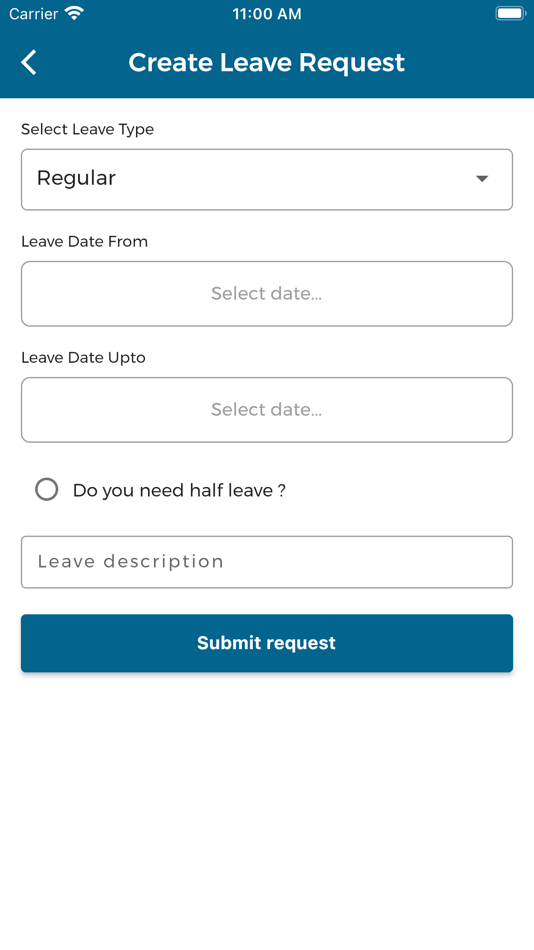Tap 'Select date...' under Leave Date Upto

(266, 410)
